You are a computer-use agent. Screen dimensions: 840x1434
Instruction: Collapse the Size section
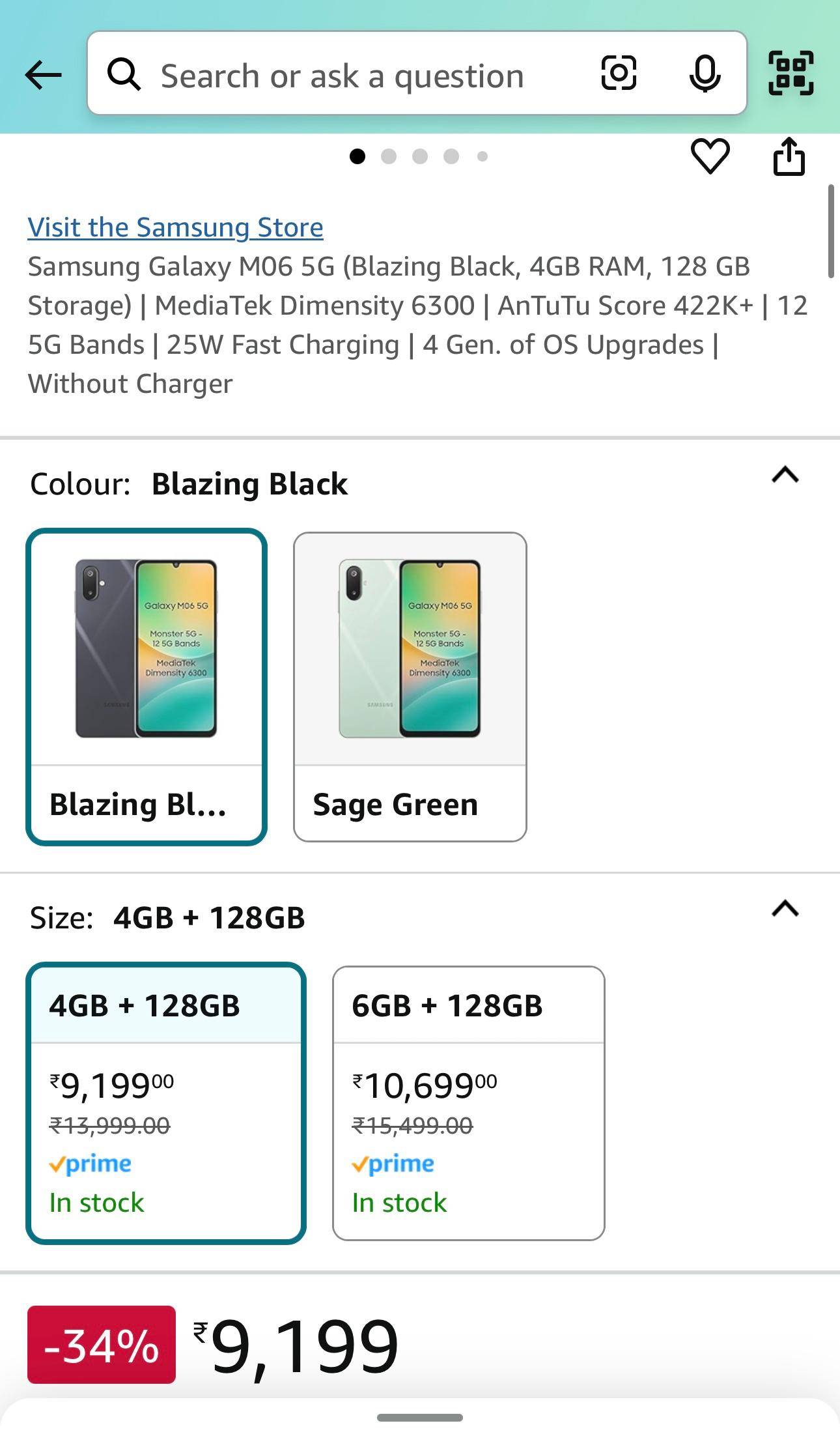coord(785,908)
